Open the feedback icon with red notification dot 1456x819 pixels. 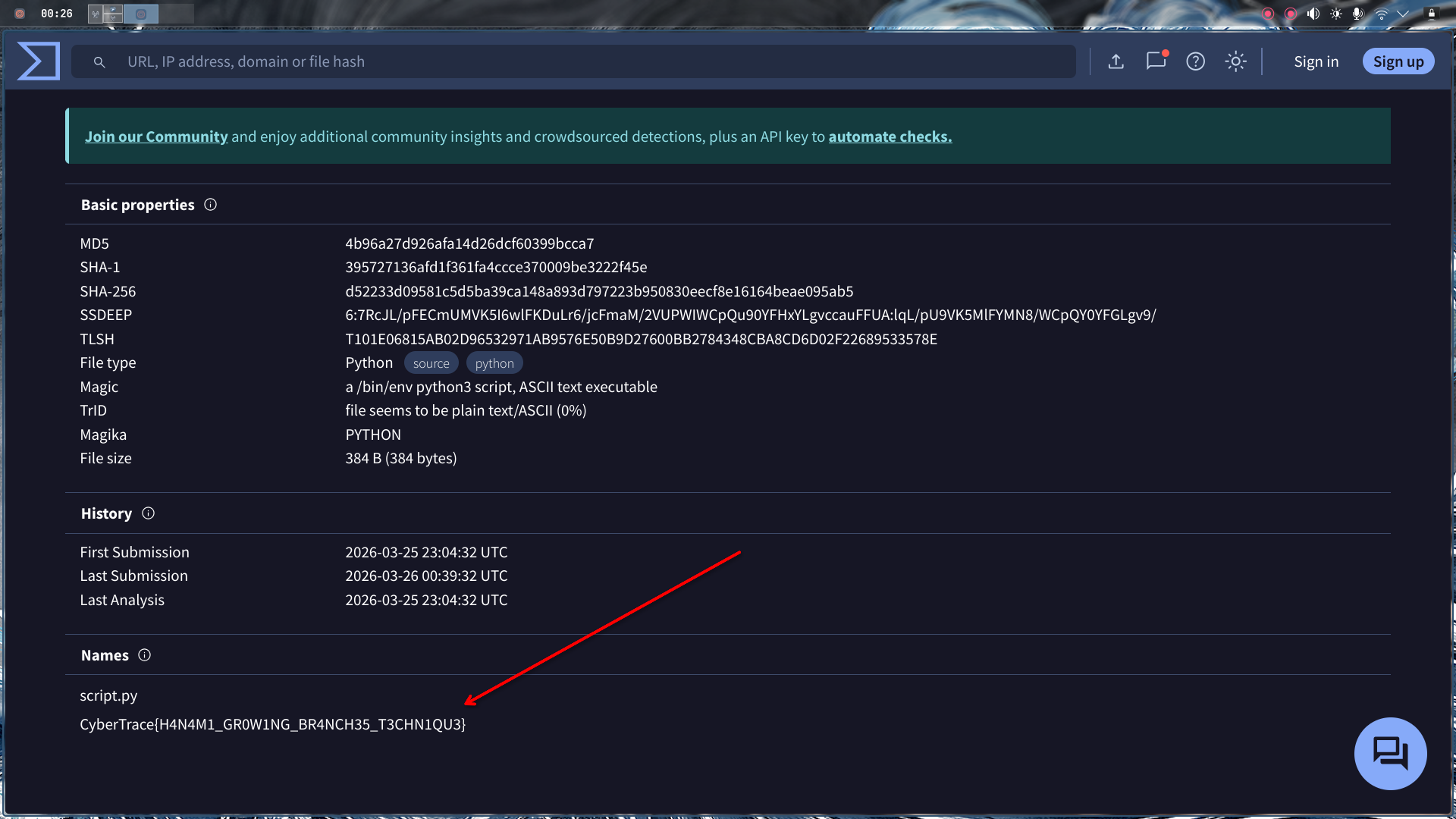(x=1155, y=61)
